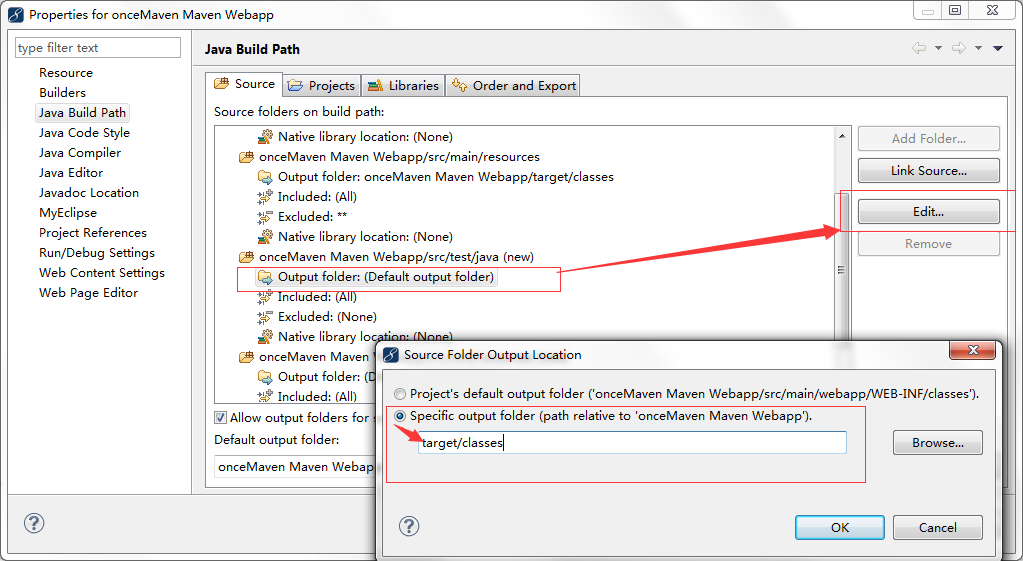
Task: Click the forward navigation arrow icon
Action: pyautogui.click(x=959, y=49)
